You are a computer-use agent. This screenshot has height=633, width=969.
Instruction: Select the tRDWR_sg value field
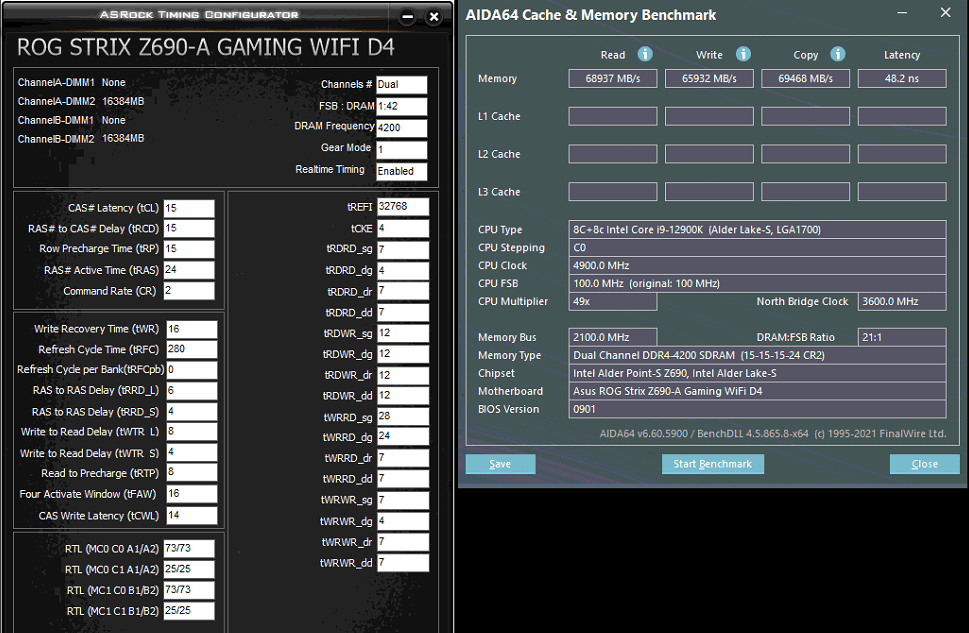pyautogui.click(x=403, y=333)
